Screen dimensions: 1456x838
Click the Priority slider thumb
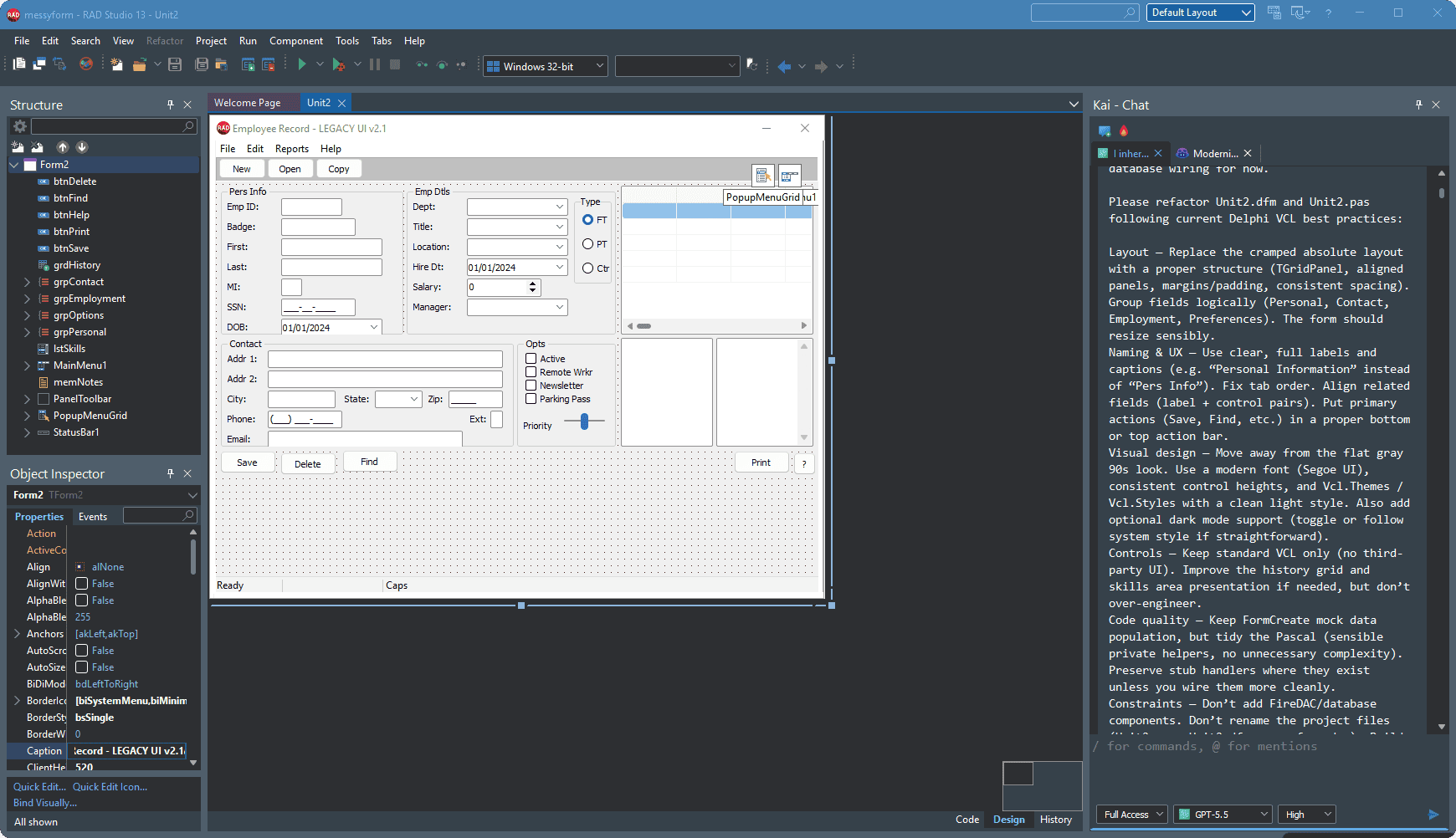(585, 422)
